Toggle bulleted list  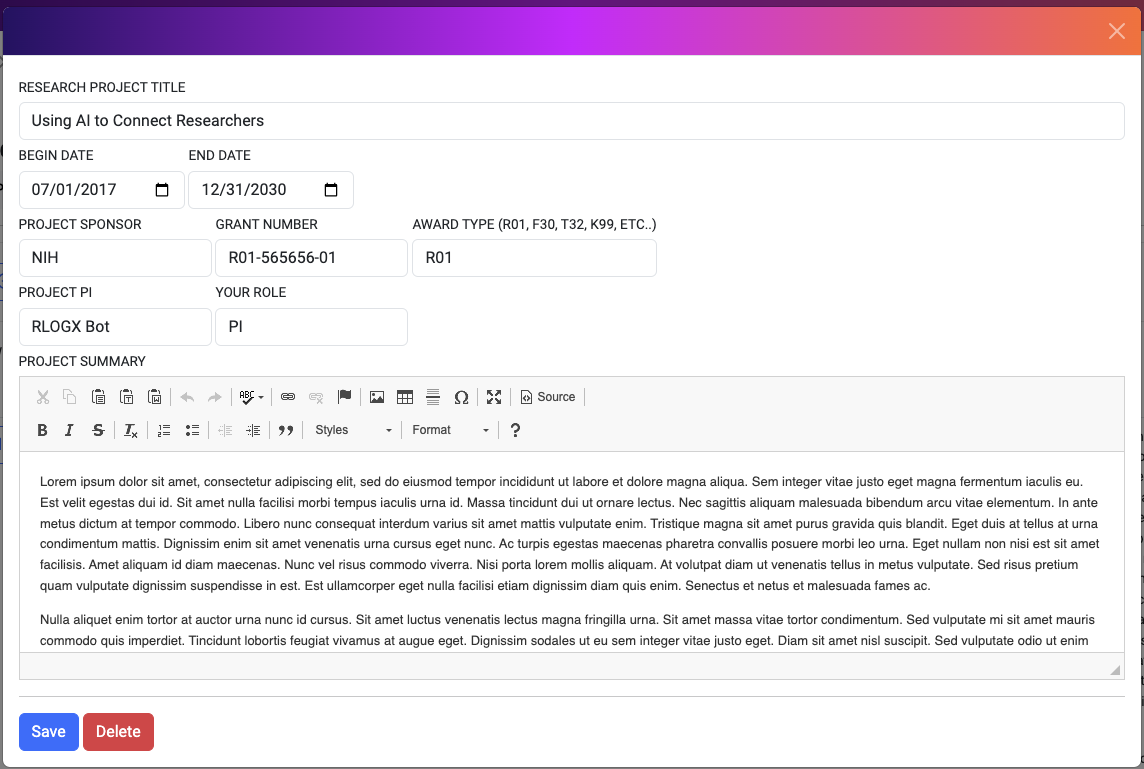(x=192, y=430)
